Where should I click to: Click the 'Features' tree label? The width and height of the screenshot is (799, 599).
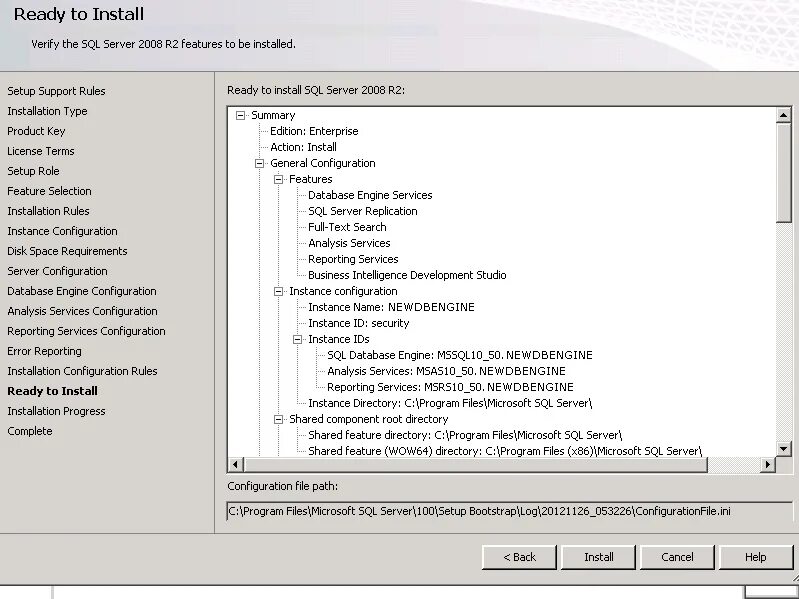311,179
